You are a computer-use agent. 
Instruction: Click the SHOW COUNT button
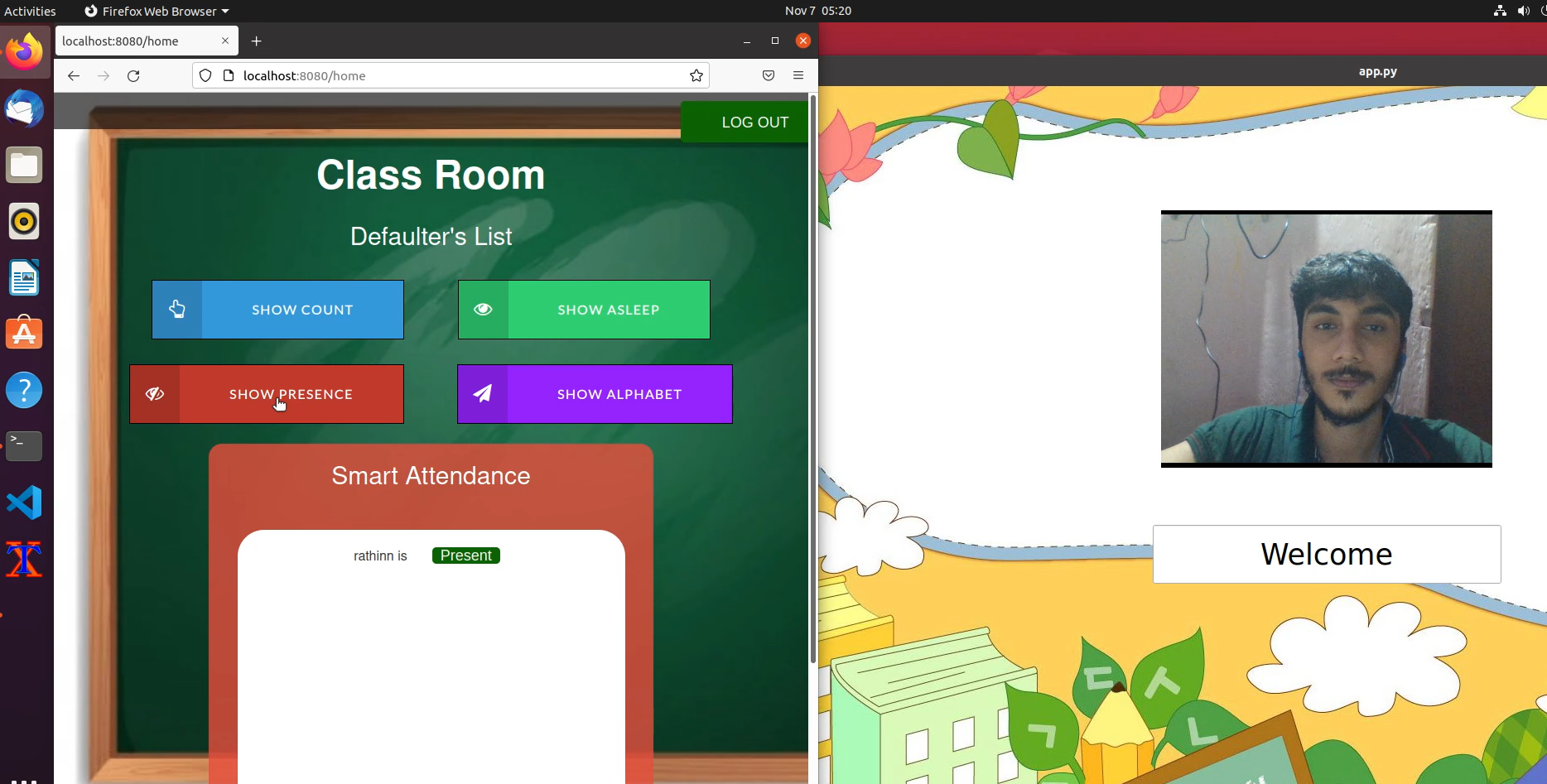tap(277, 310)
